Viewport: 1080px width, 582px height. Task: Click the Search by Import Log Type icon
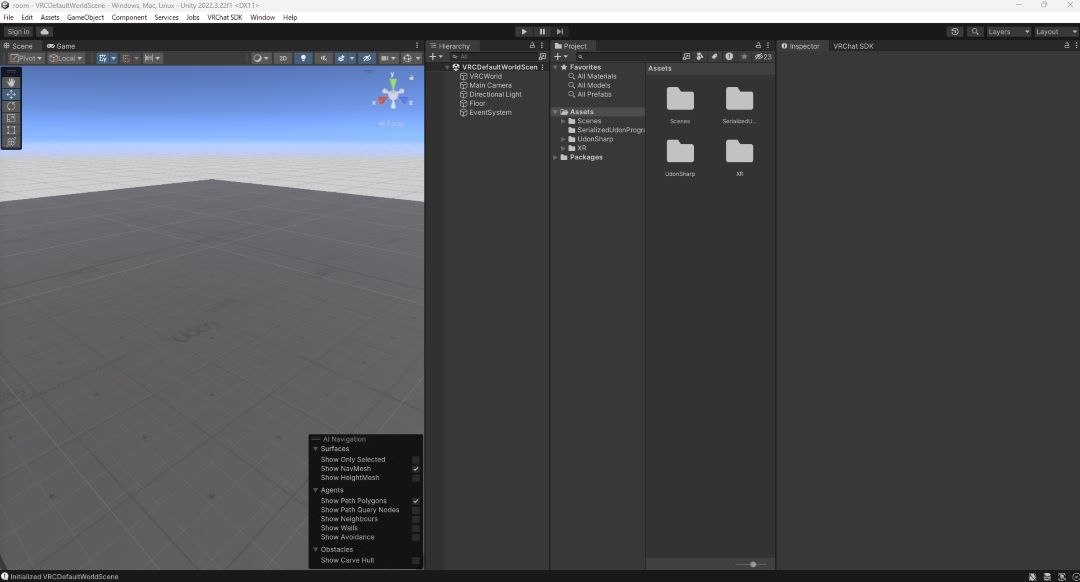point(729,56)
